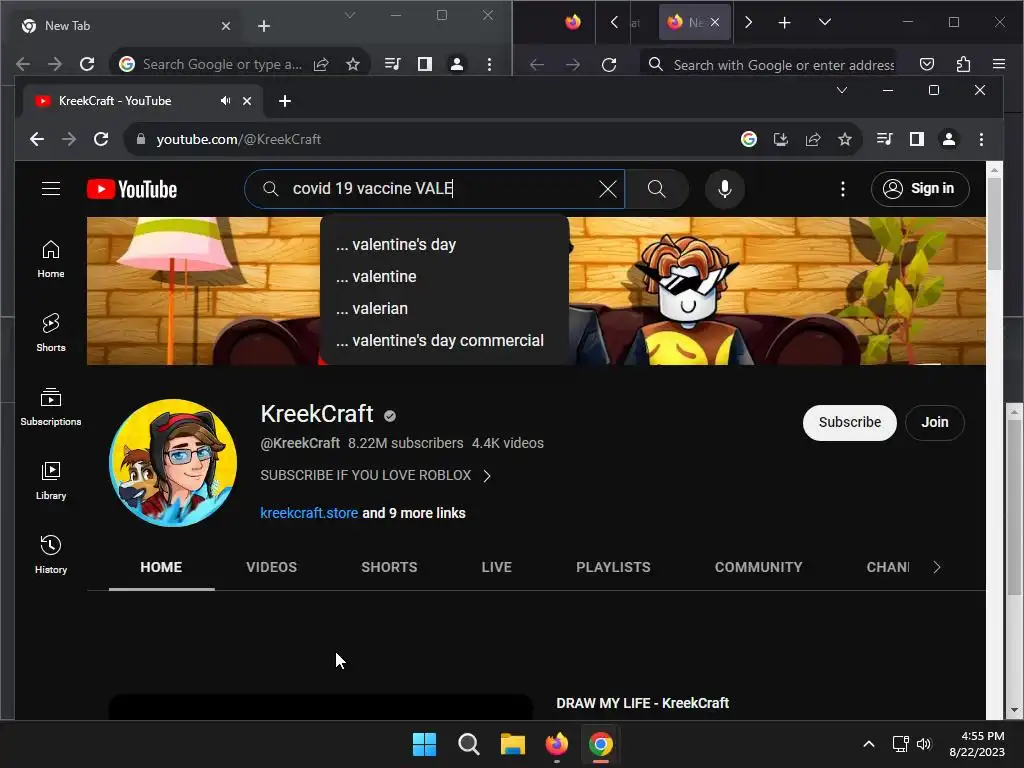This screenshot has width=1024, height=768.
Task: Open History in YouTube sidebar
Action: 51,555
